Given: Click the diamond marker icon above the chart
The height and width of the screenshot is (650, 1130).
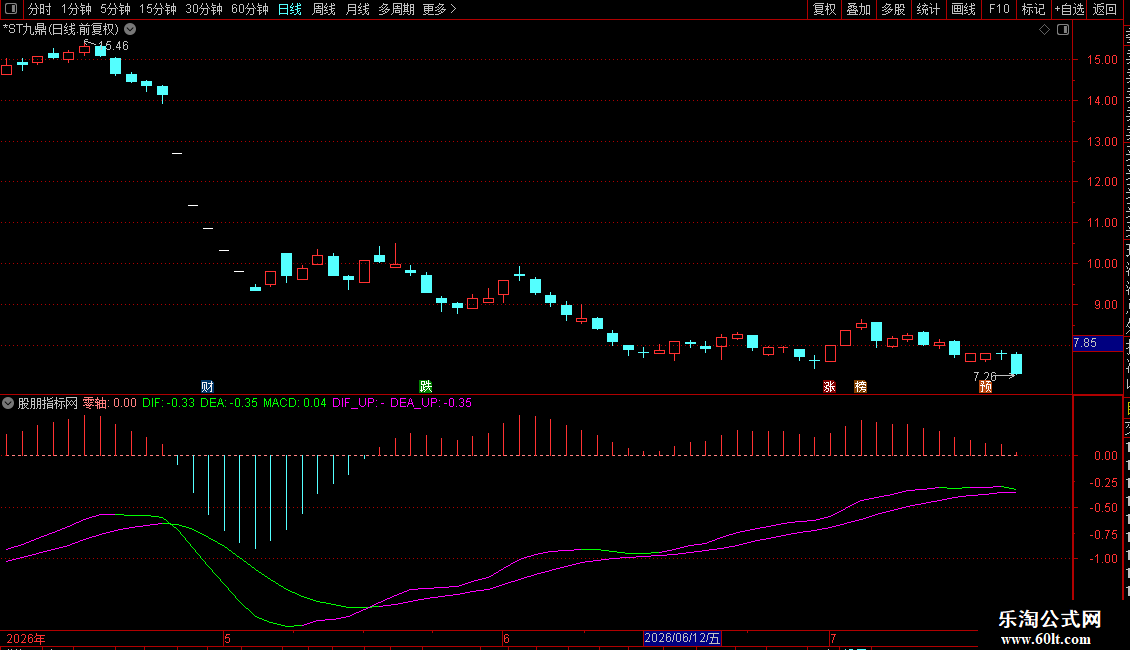Looking at the screenshot, I should pos(1044,30).
